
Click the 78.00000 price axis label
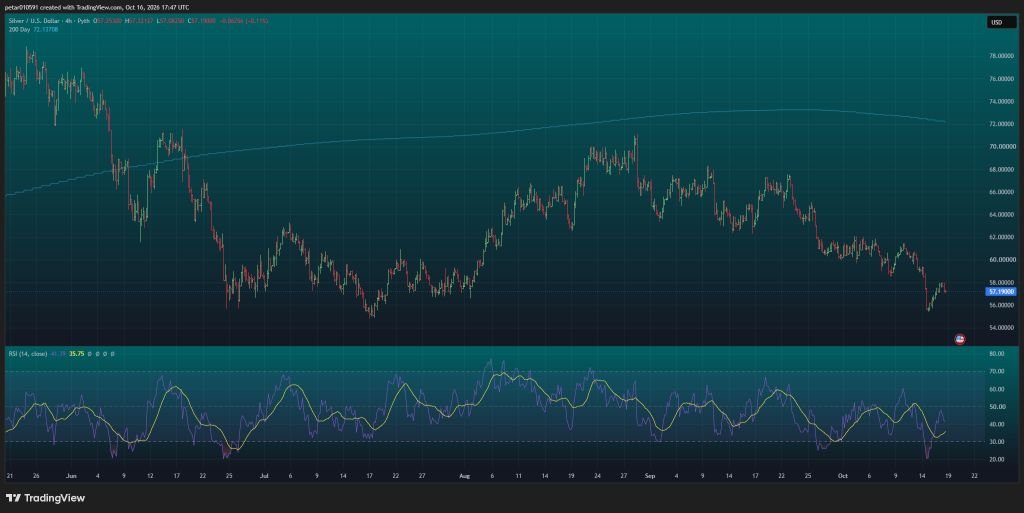[1001, 56]
